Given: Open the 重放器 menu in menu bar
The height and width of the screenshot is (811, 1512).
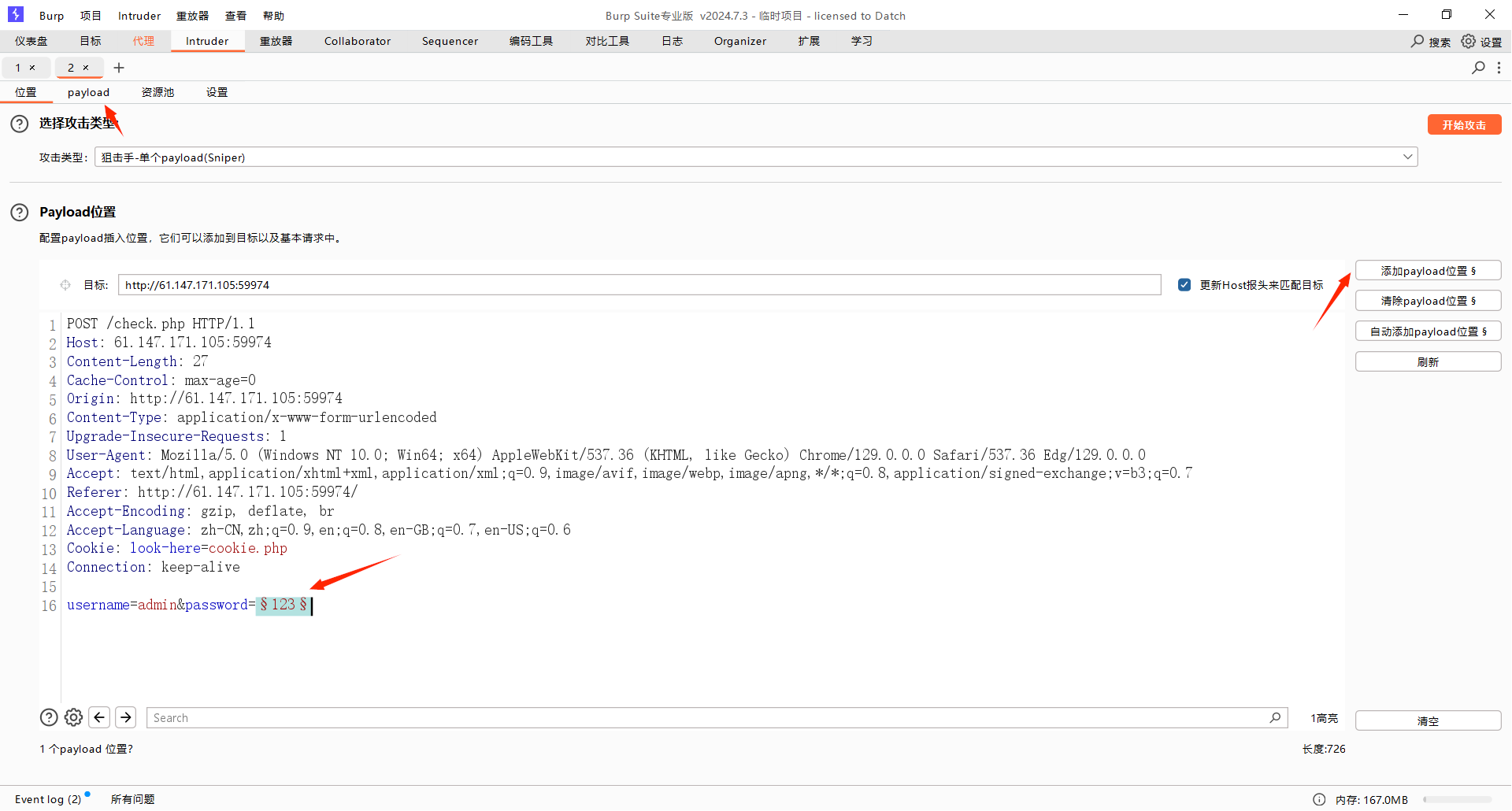Looking at the screenshot, I should click(x=192, y=16).
